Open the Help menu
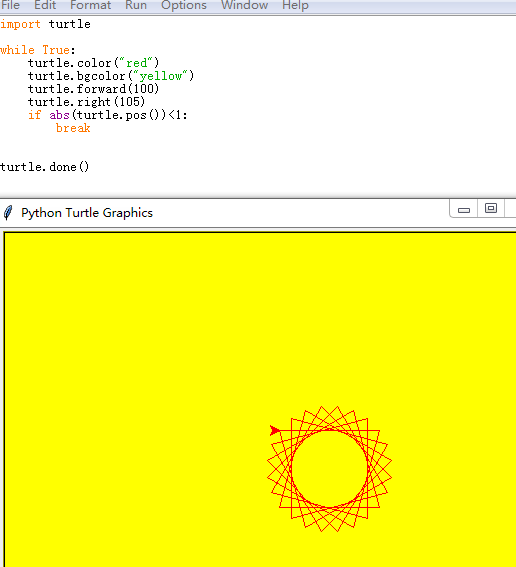This screenshot has height=567, width=516. [295, 5]
